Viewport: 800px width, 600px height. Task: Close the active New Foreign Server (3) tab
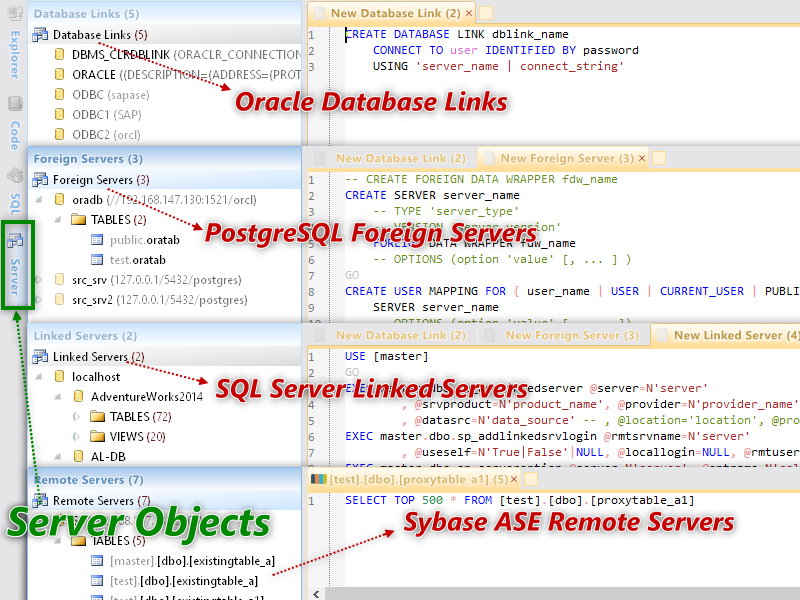tap(642, 158)
